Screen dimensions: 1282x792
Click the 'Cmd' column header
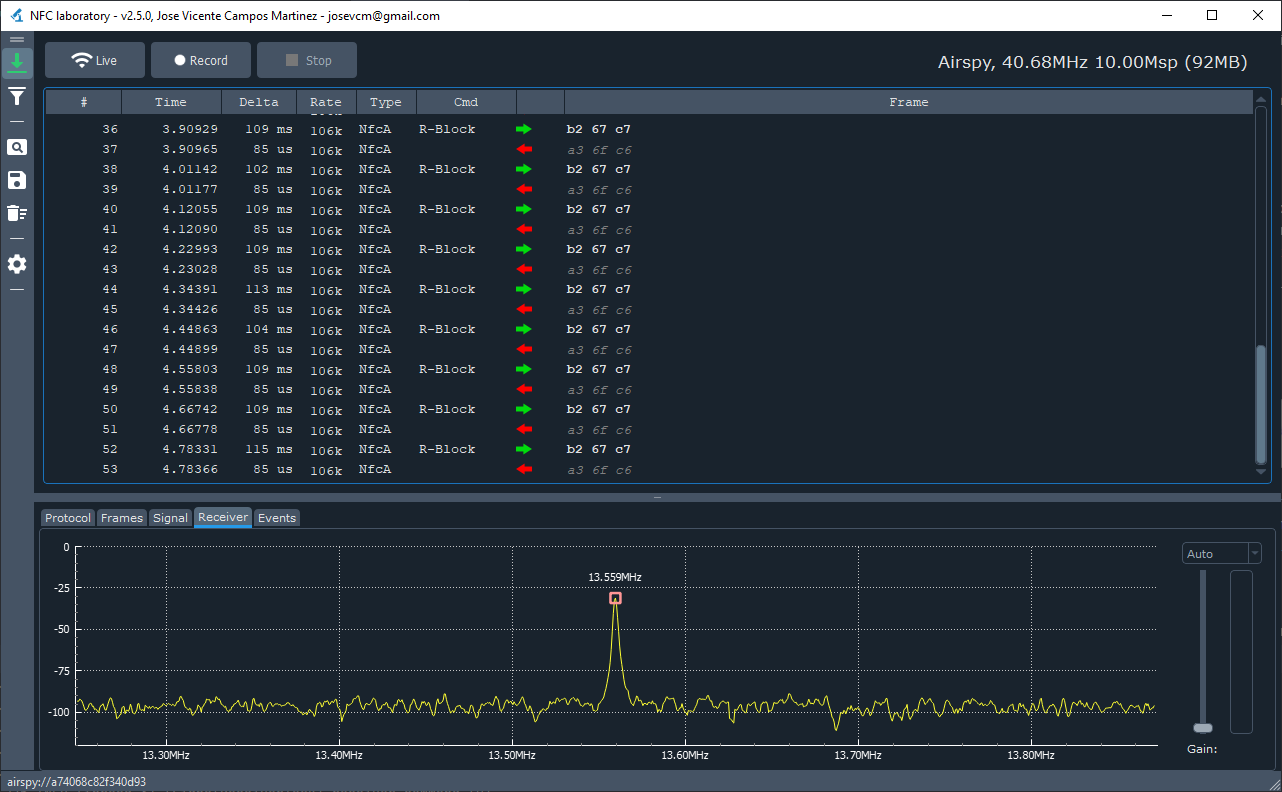tap(466, 102)
